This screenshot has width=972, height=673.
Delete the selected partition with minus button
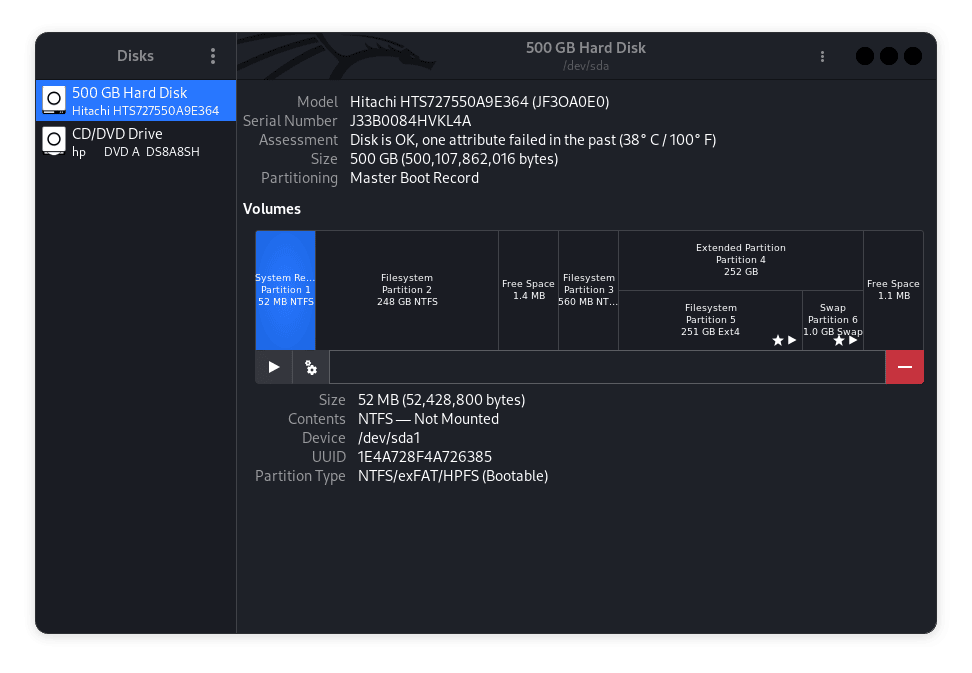click(x=904, y=367)
